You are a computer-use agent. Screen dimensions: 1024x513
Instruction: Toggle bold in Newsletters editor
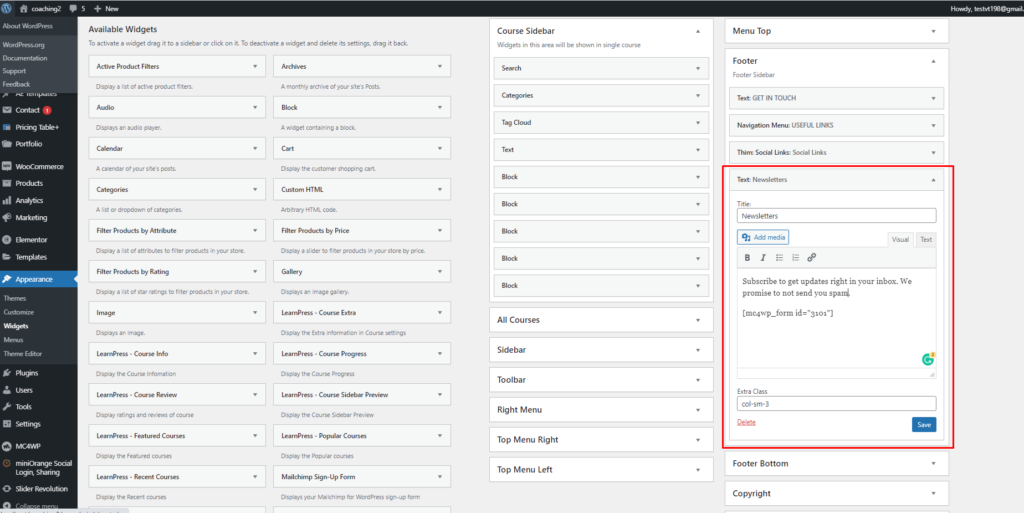(x=748, y=258)
